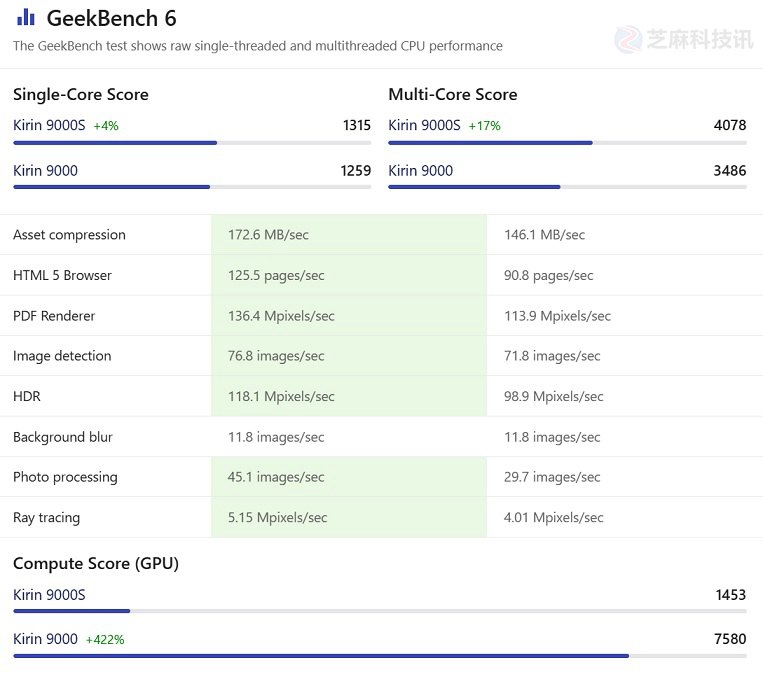Click the bar chart icon beside GeekBench 6
The image size is (763, 679).
(26, 17)
